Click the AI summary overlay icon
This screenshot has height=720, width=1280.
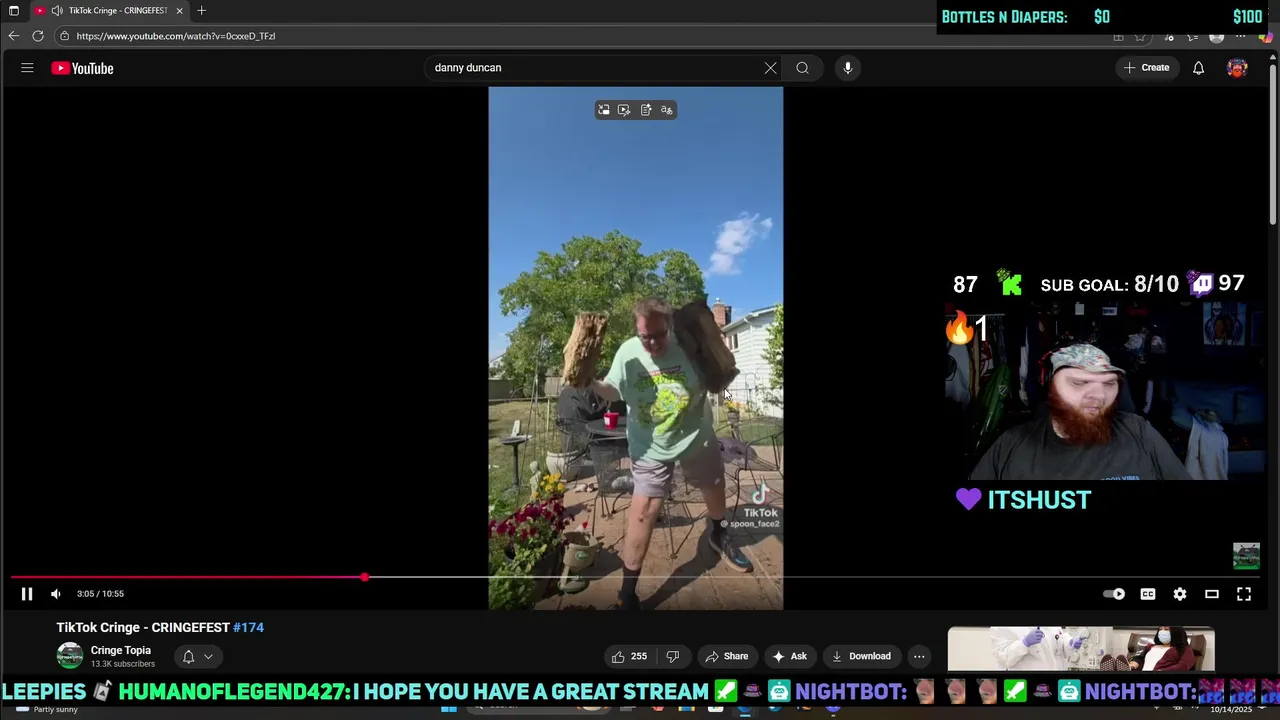click(x=646, y=110)
